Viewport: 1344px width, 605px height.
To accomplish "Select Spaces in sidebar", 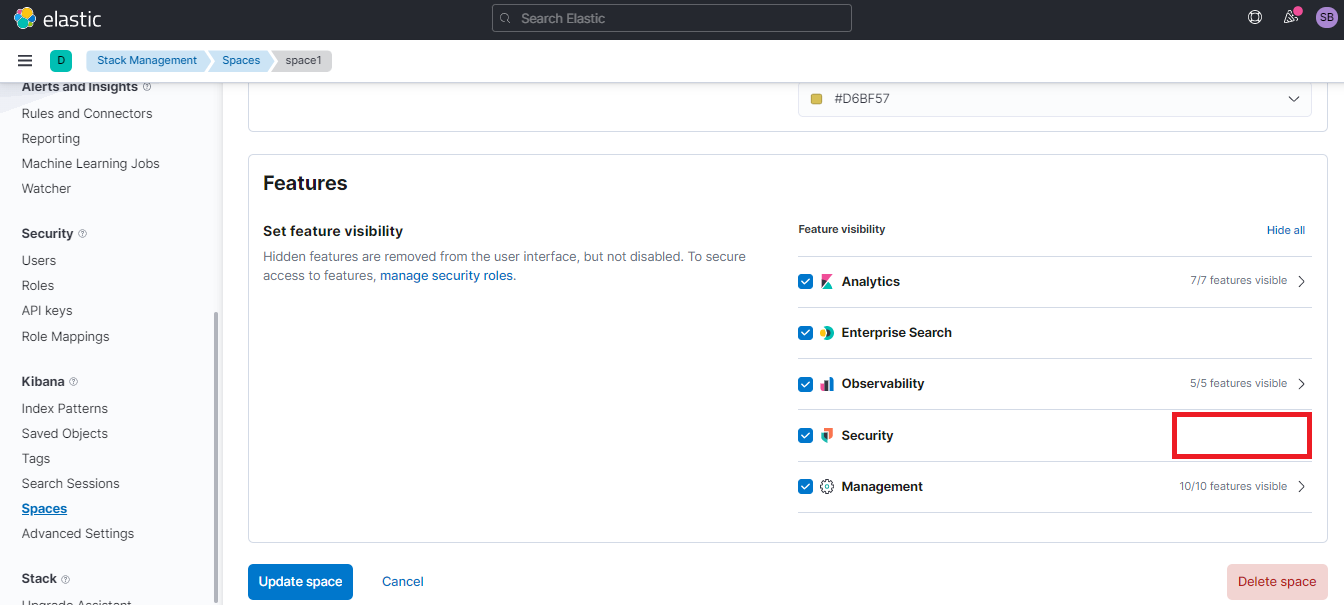I will 44,509.
